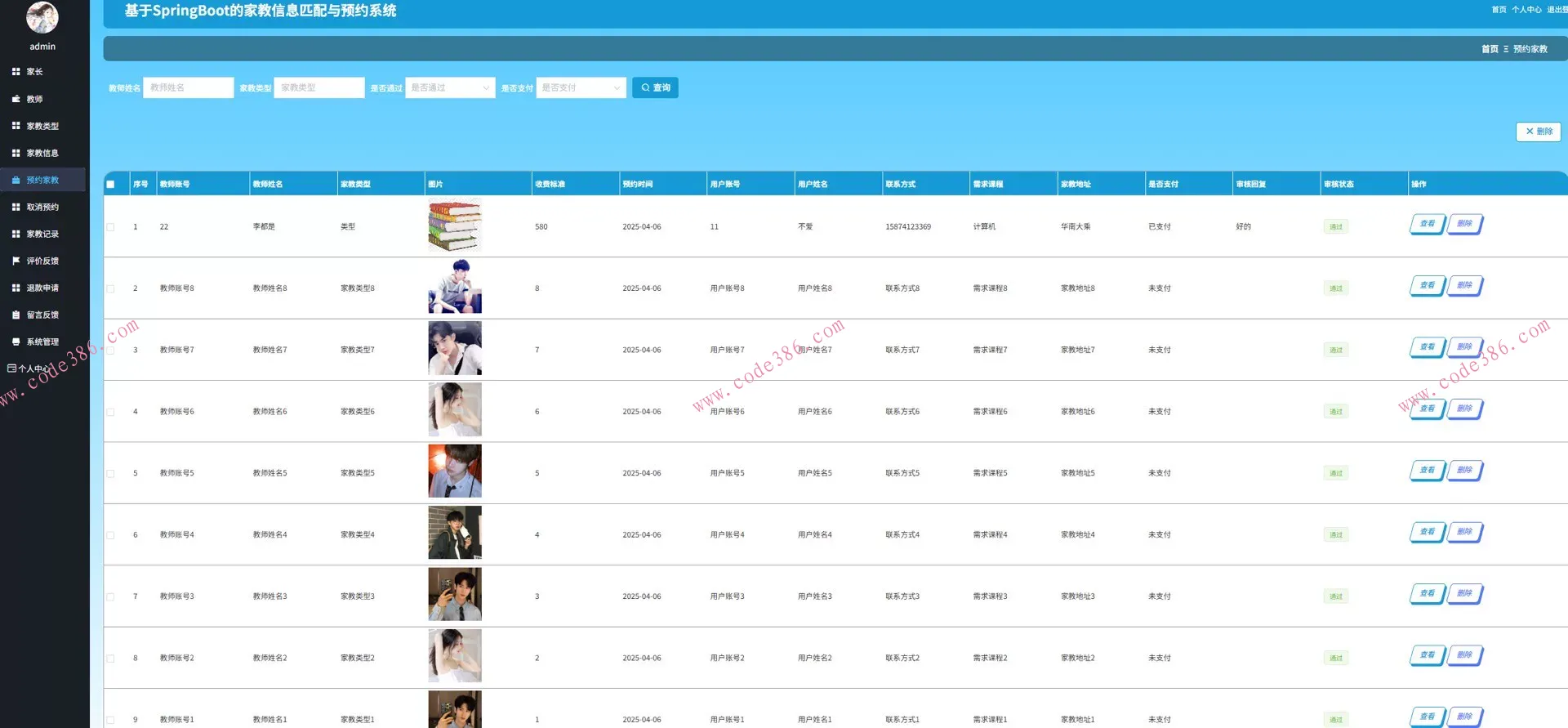Screen dimensions: 1568x728
Task: Focus the 家教类型 search field
Action: point(319,87)
